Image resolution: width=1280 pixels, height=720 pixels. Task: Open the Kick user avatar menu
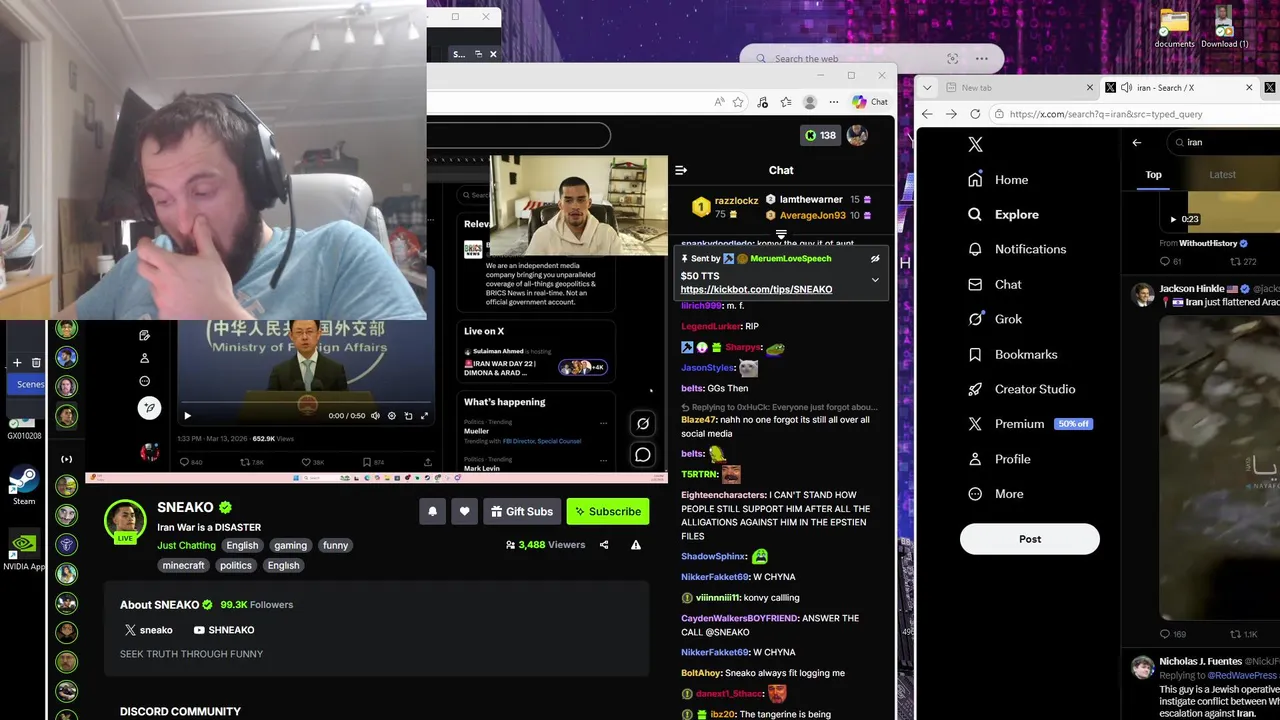(x=857, y=135)
